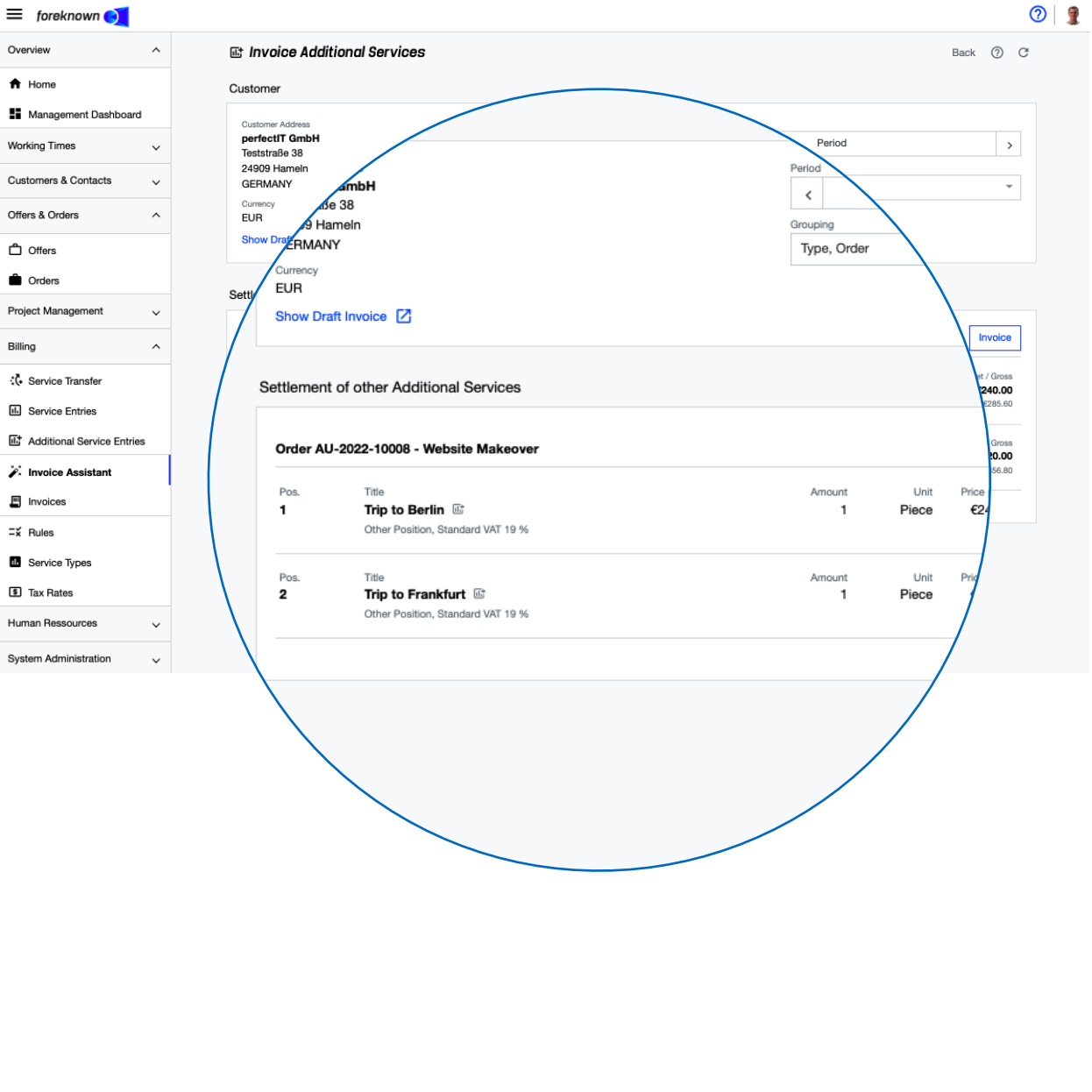Screen dimensions: 1092x1092
Task: Open Management Dashboard
Action: pos(84,115)
